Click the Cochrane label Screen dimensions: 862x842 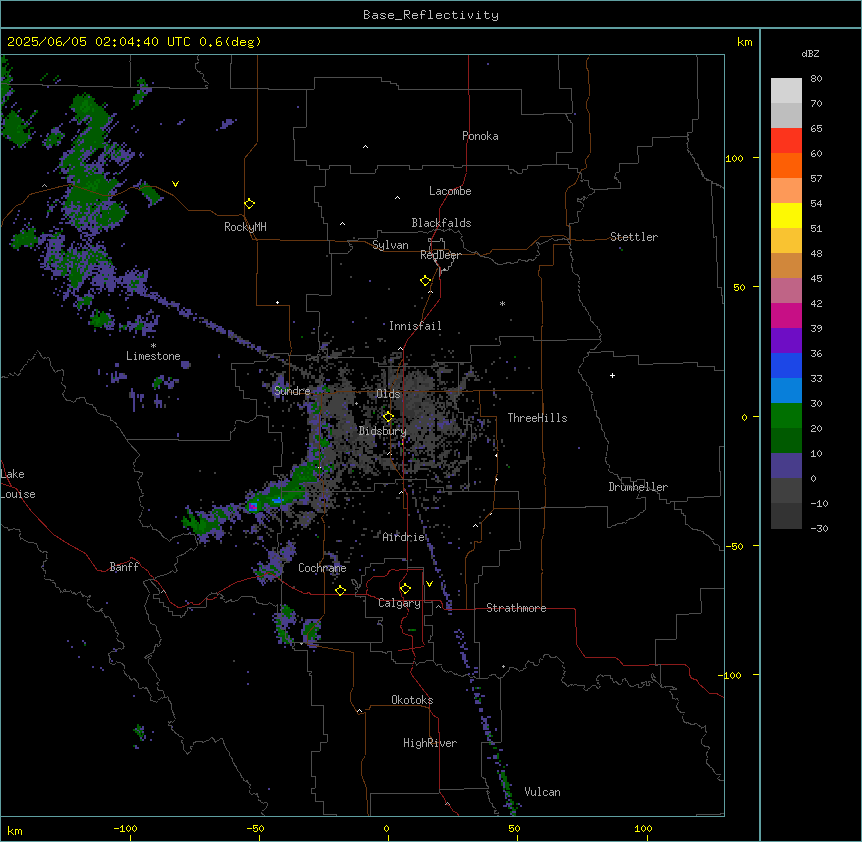[x=322, y=568]
